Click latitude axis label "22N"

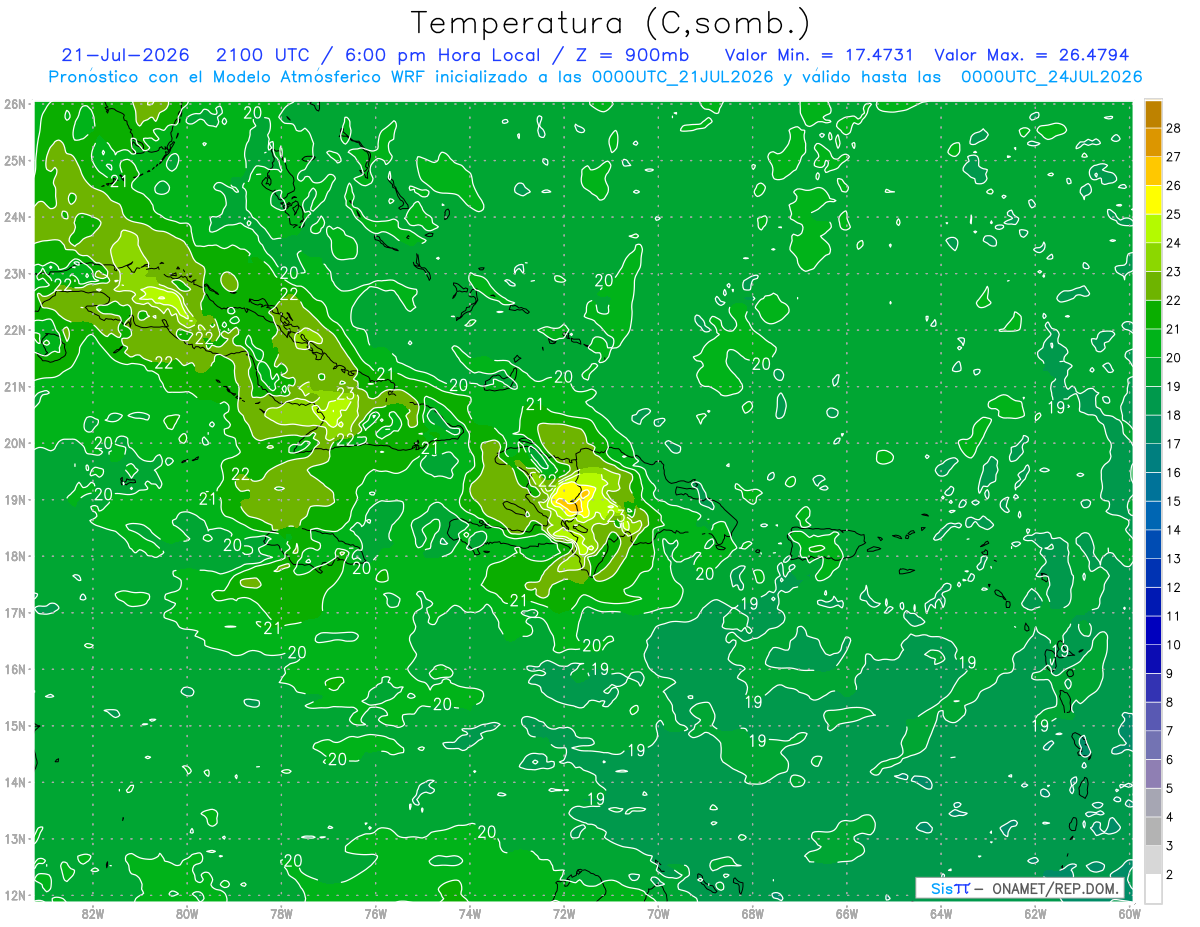point(14,330)
